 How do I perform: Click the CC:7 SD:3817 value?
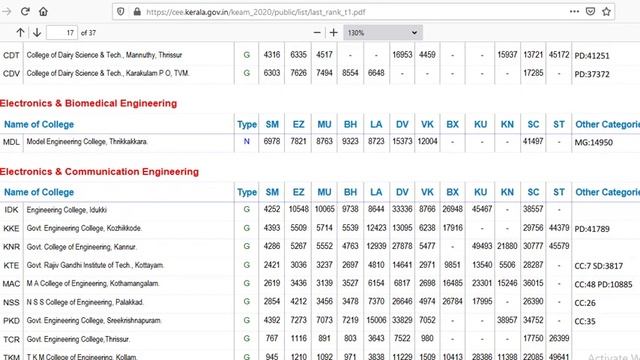tap(599, 266)
